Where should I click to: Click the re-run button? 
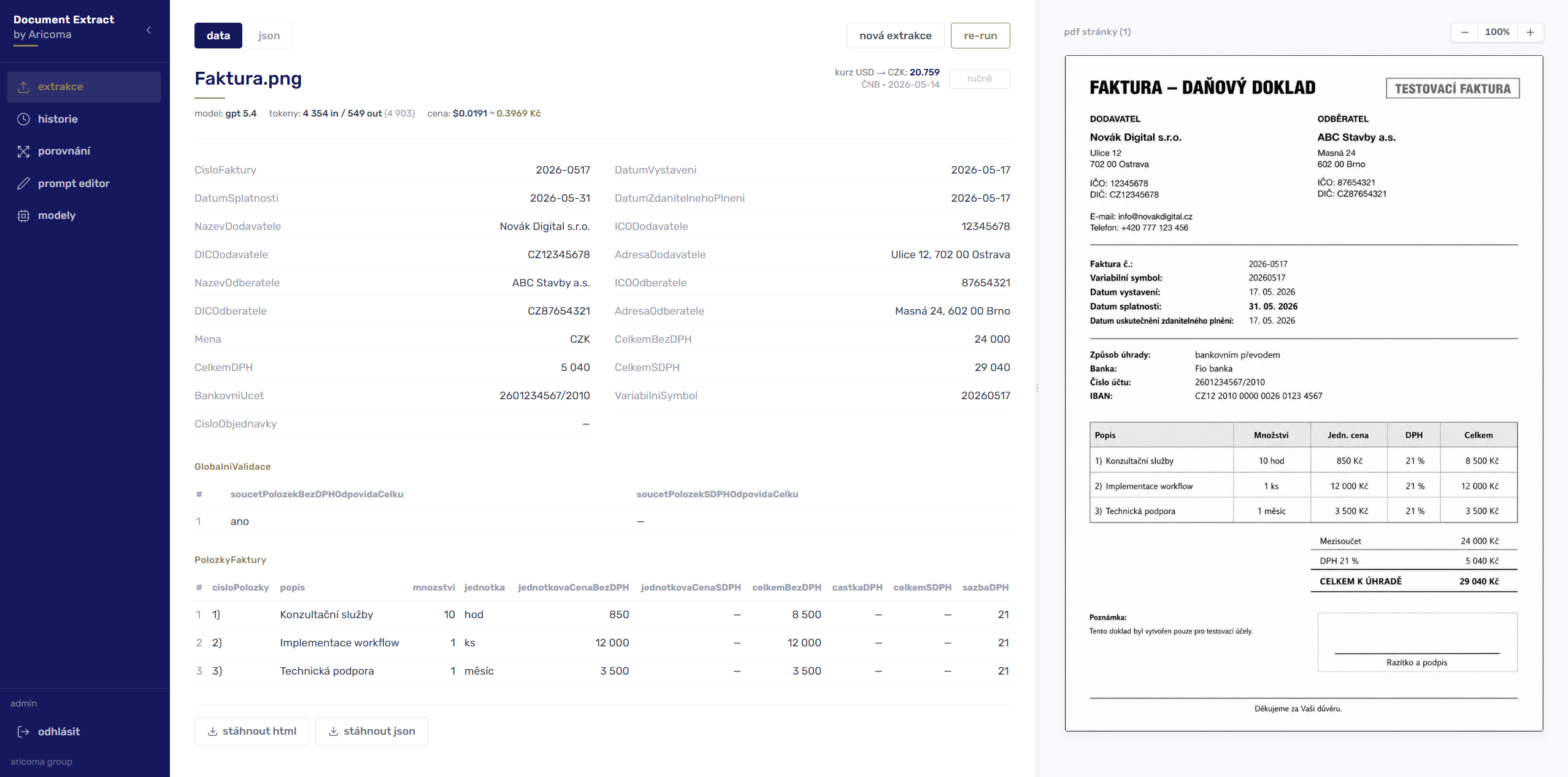click(x=980, y=36)
